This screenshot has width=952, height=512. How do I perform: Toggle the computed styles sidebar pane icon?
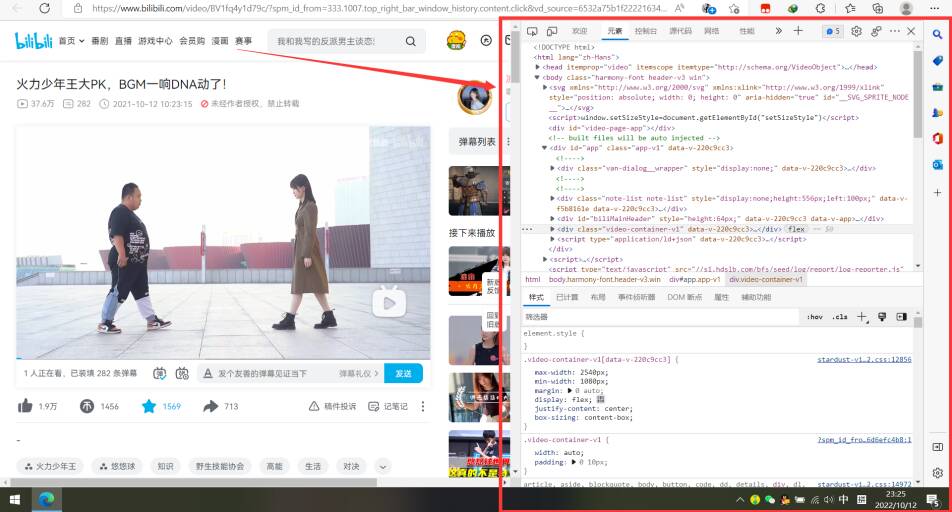pos(901,316)
